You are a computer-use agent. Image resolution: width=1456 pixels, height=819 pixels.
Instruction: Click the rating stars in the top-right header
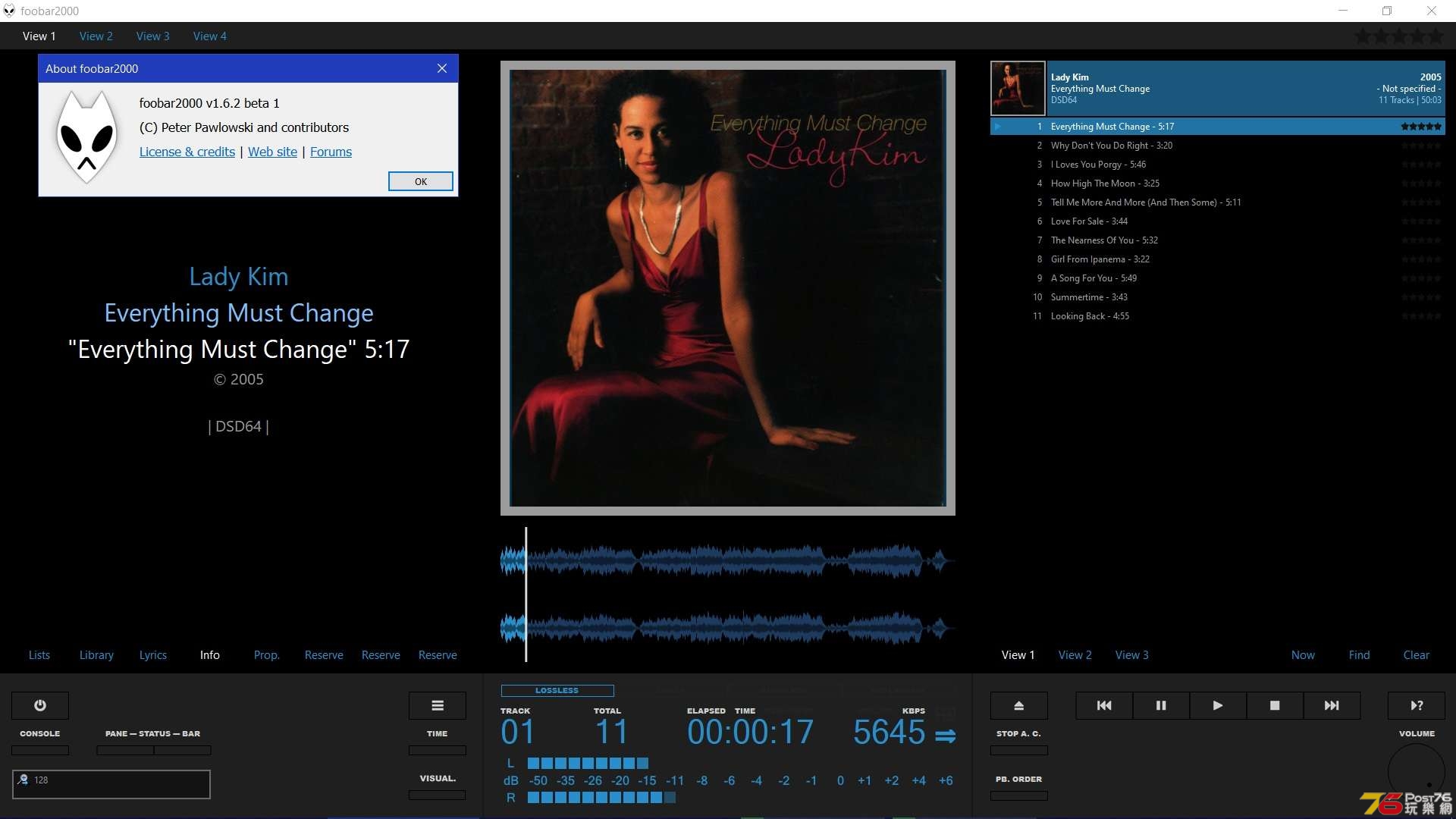[x=1399, y=36]
